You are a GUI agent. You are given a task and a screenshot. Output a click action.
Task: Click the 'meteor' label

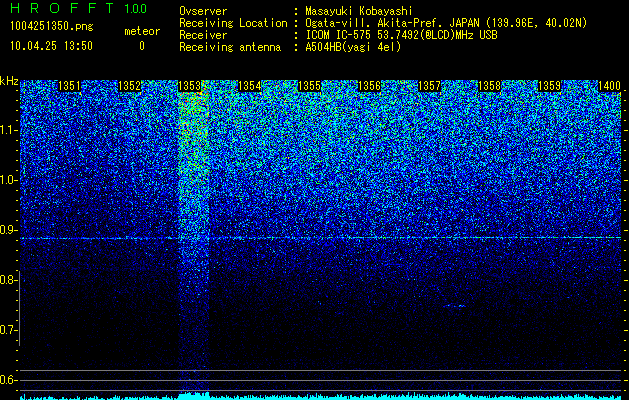(142, 31)
